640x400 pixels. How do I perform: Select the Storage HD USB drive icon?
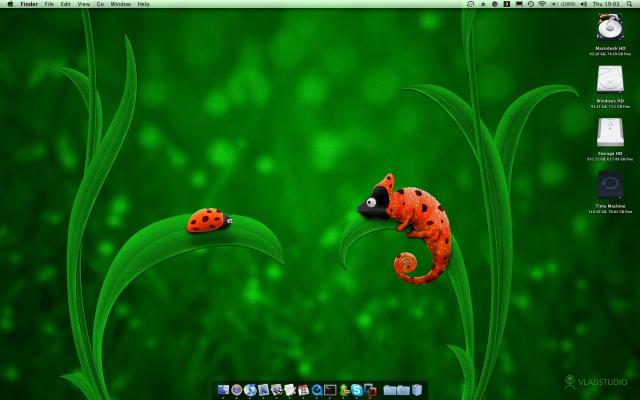(610, 132)
